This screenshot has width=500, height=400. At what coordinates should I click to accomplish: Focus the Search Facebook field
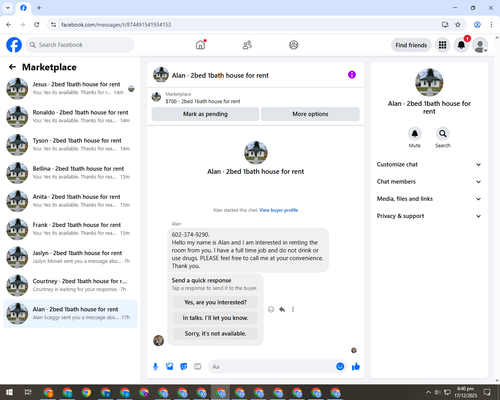(x=80, y=45)
